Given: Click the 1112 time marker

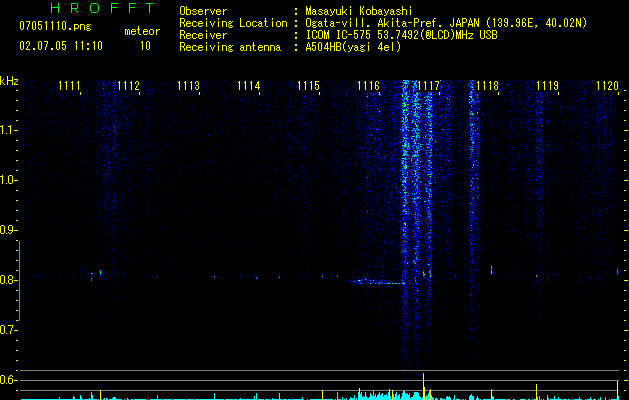Looking at the screenshot, I should [x=128, y=86].
